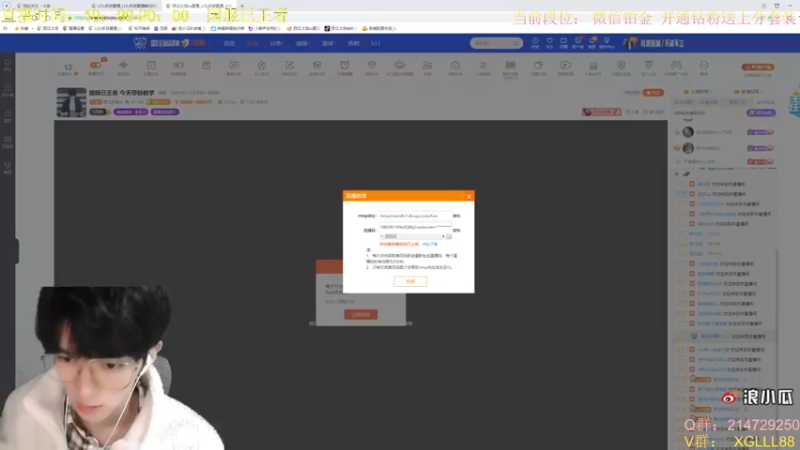The width and height of the screenshot is (800, 450).
Task: Open the gift box icon in streamer toolbar
Action: tap(206, 65)
